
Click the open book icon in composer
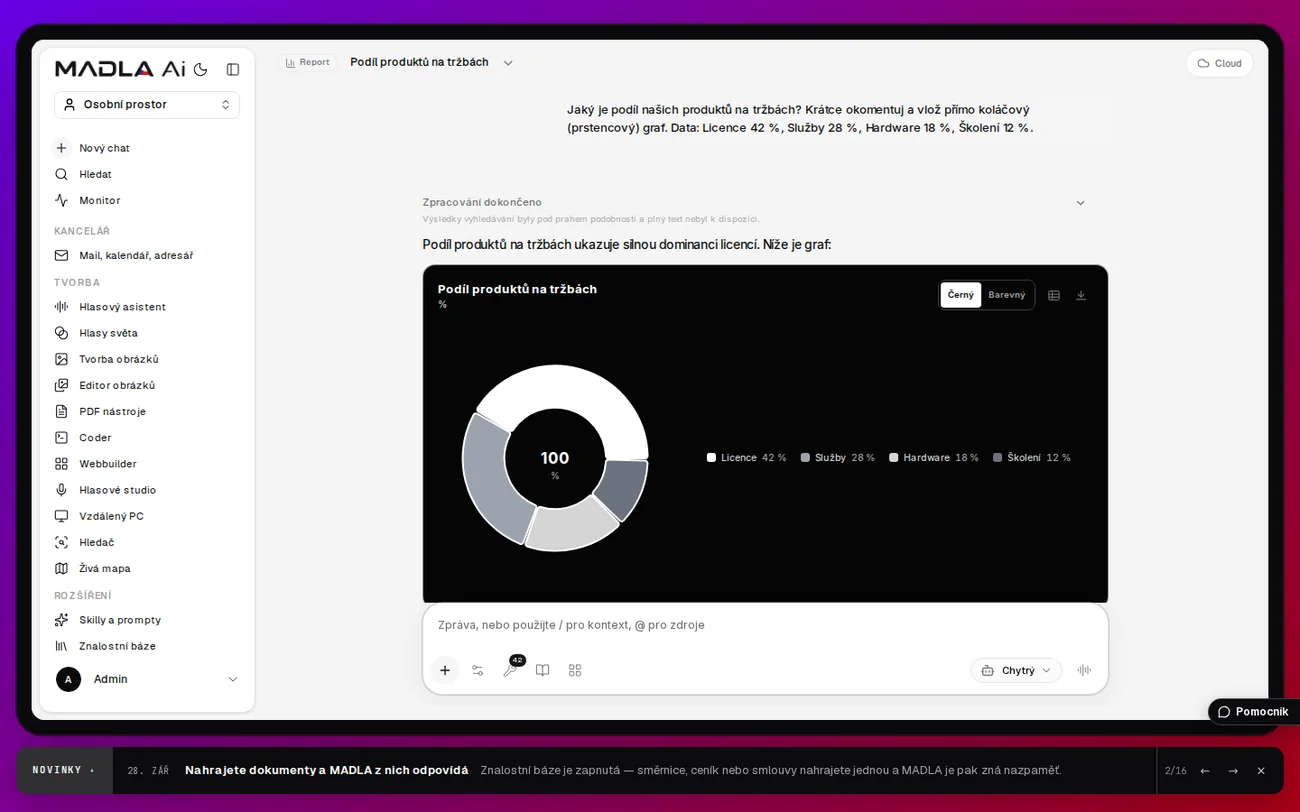(543, 670)
